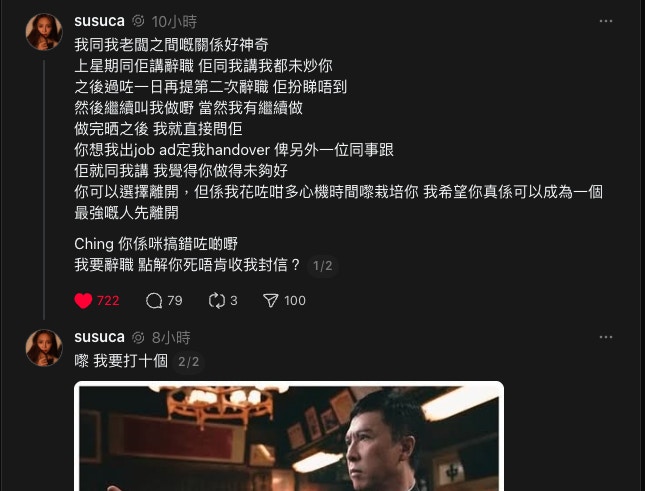645x491 pixels.
Task: Click the 10小時 timestamp of the first post
Action: point(174,21)
